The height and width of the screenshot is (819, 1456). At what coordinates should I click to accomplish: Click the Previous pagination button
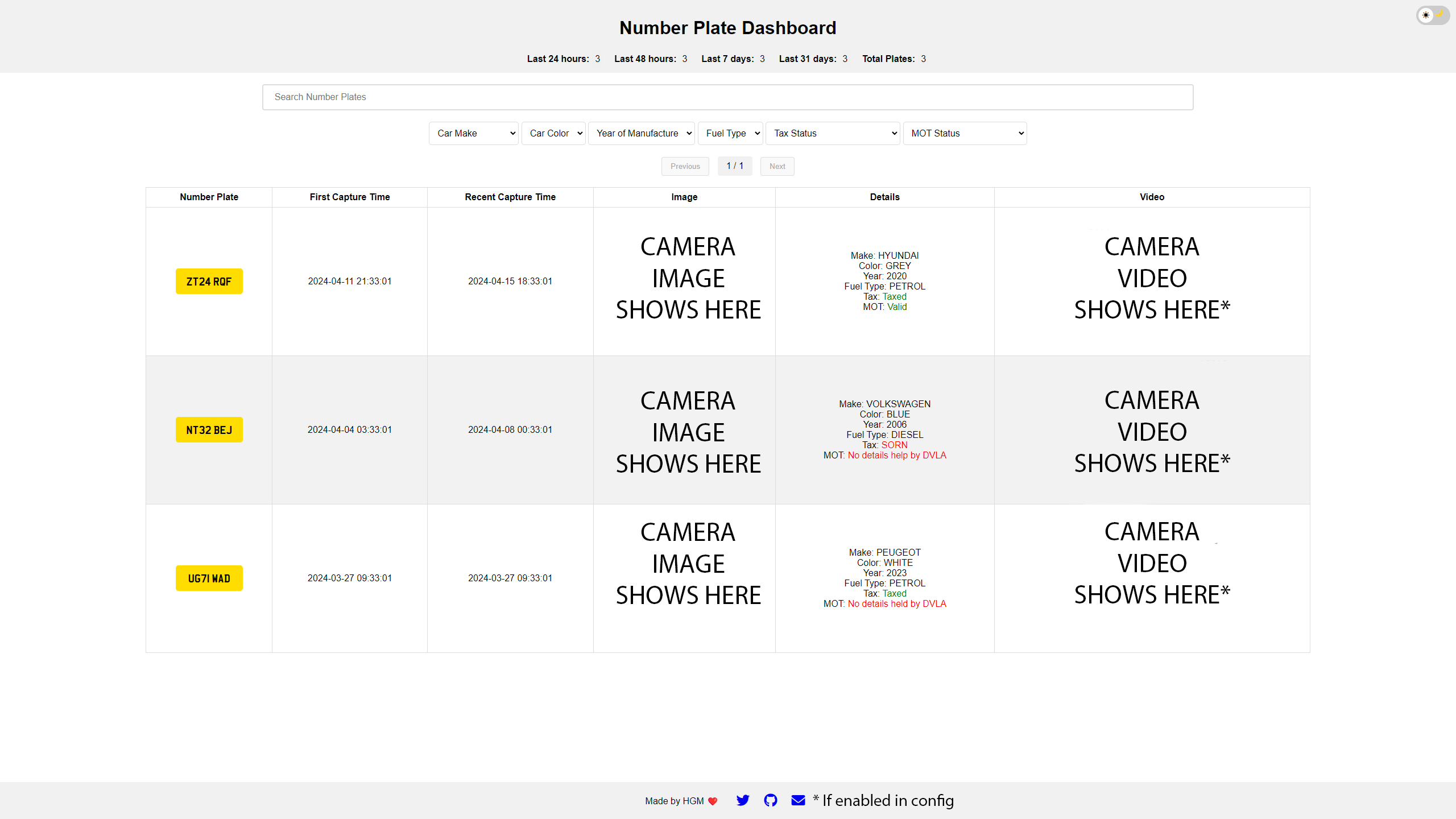(x=685, y=166)
